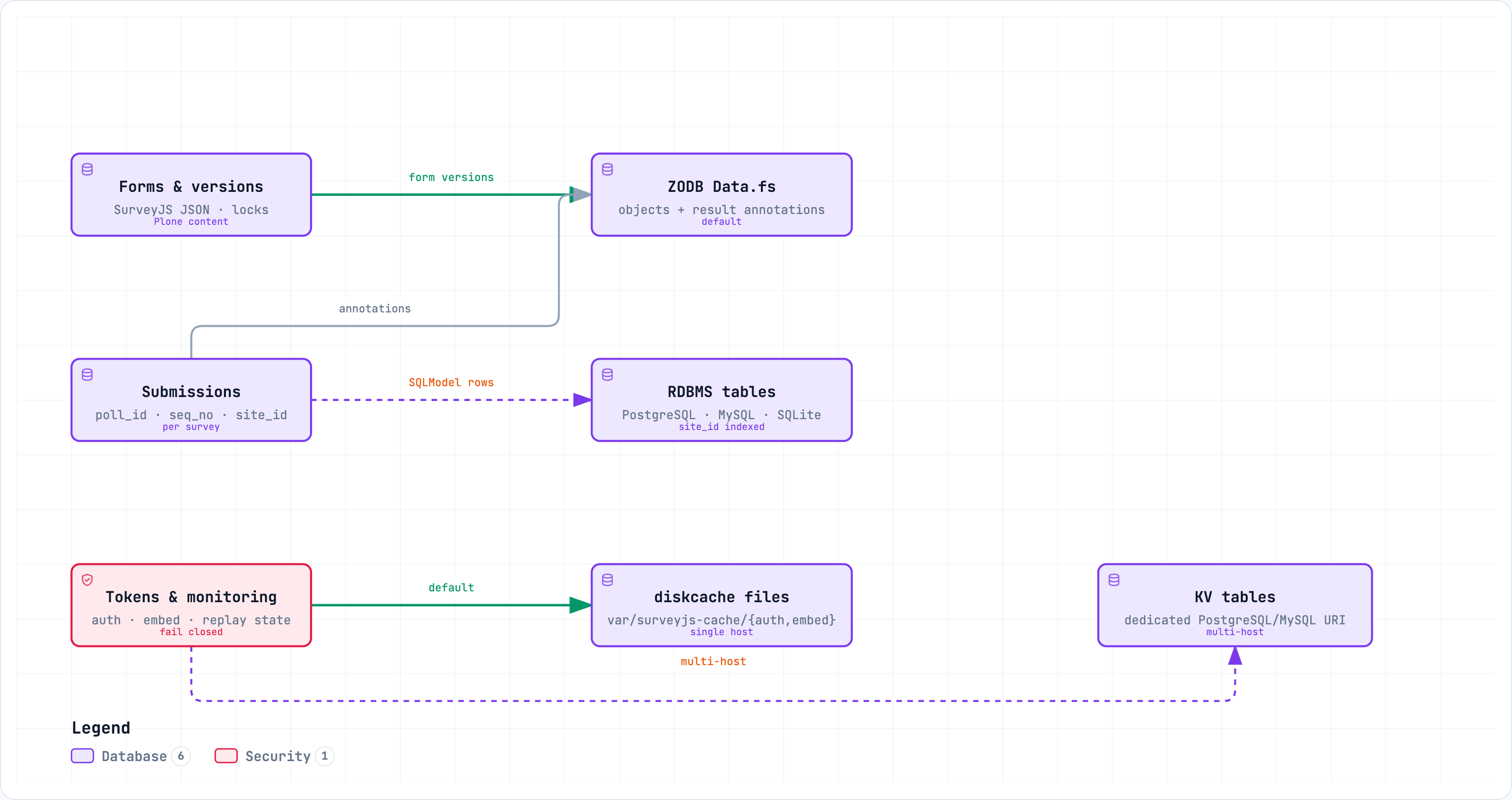Click database icon on Submissions node
Image resolution: width=1512 pixels, height=800 pixels.
88,374
